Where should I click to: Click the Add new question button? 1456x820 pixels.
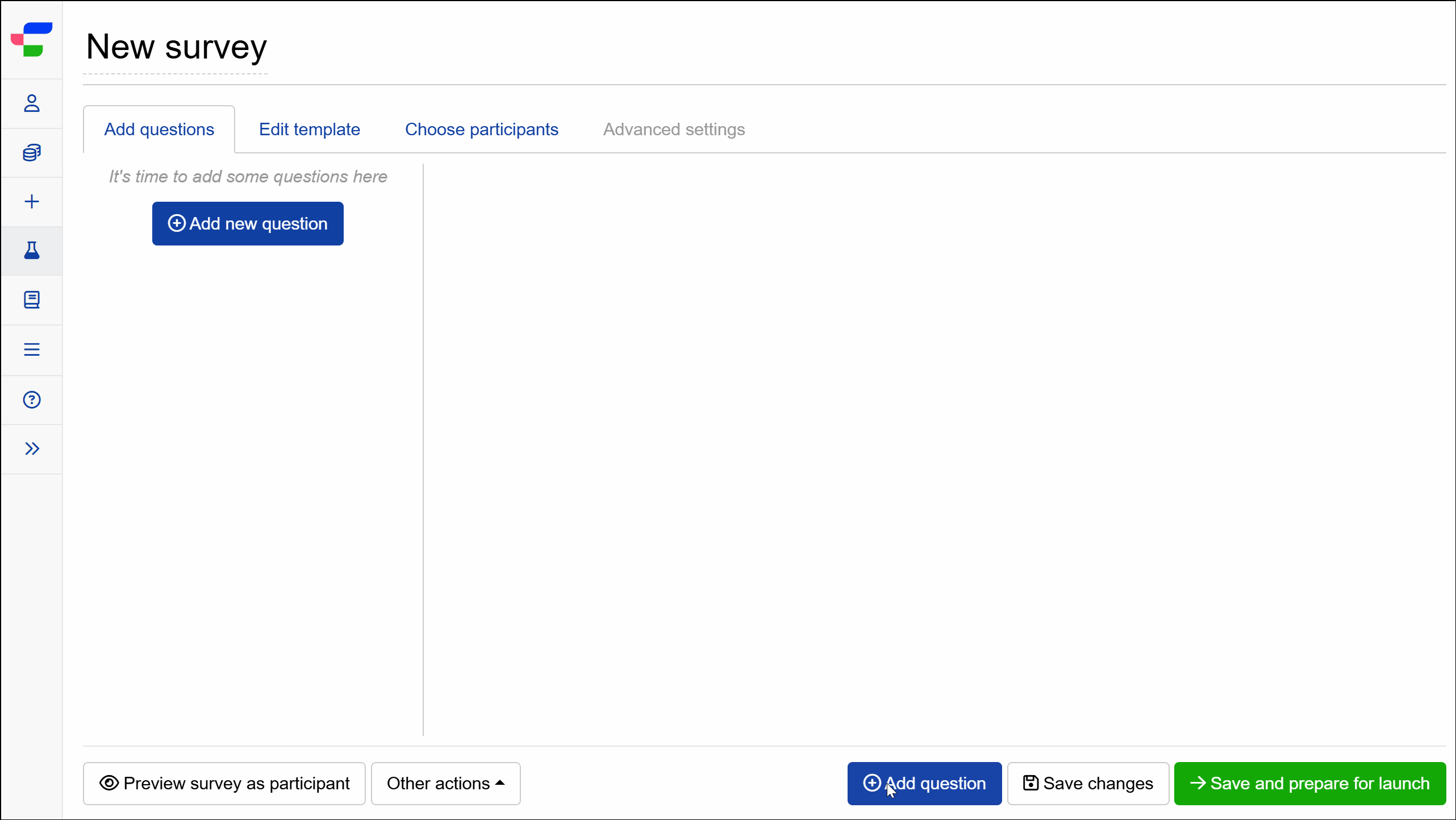point(248,223)
